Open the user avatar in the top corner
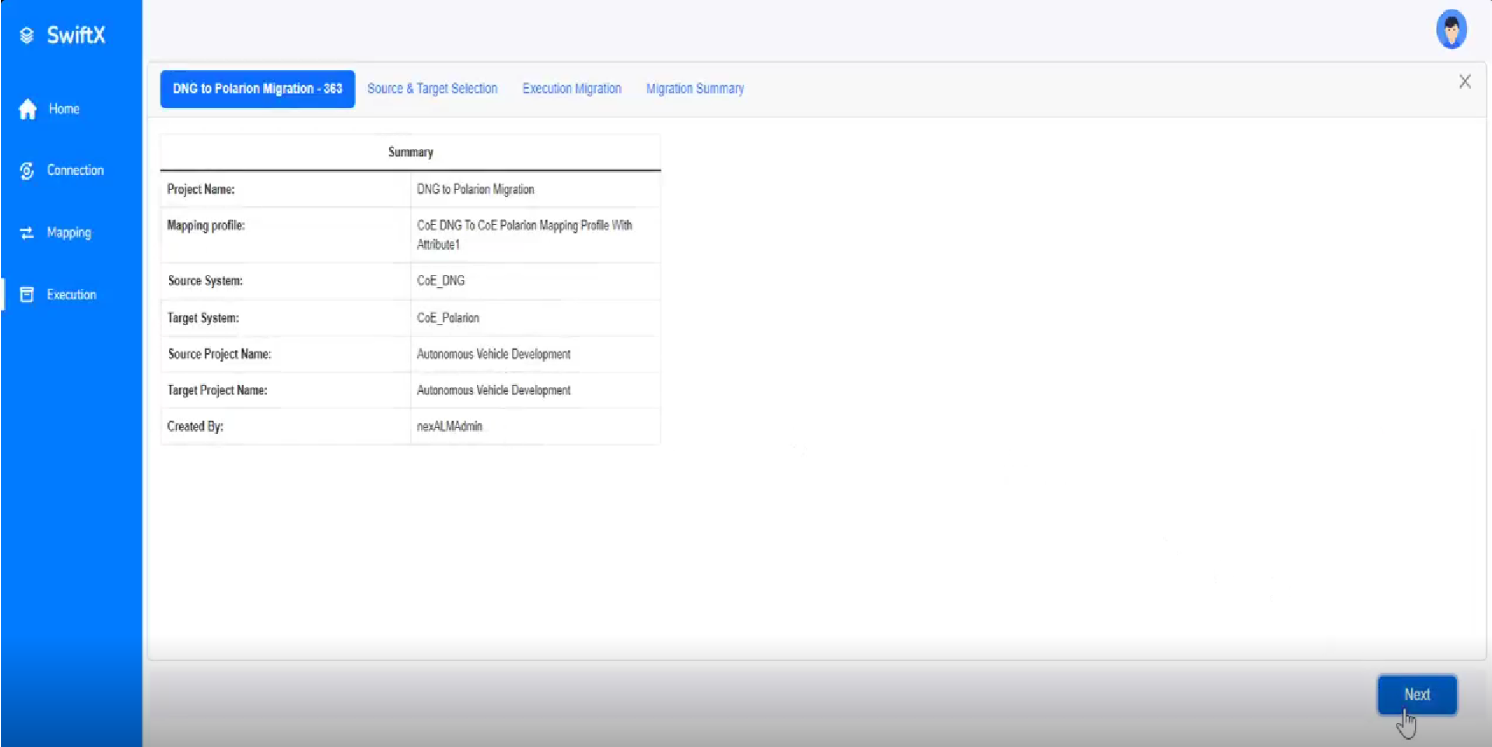 (x=1450, y=28)
